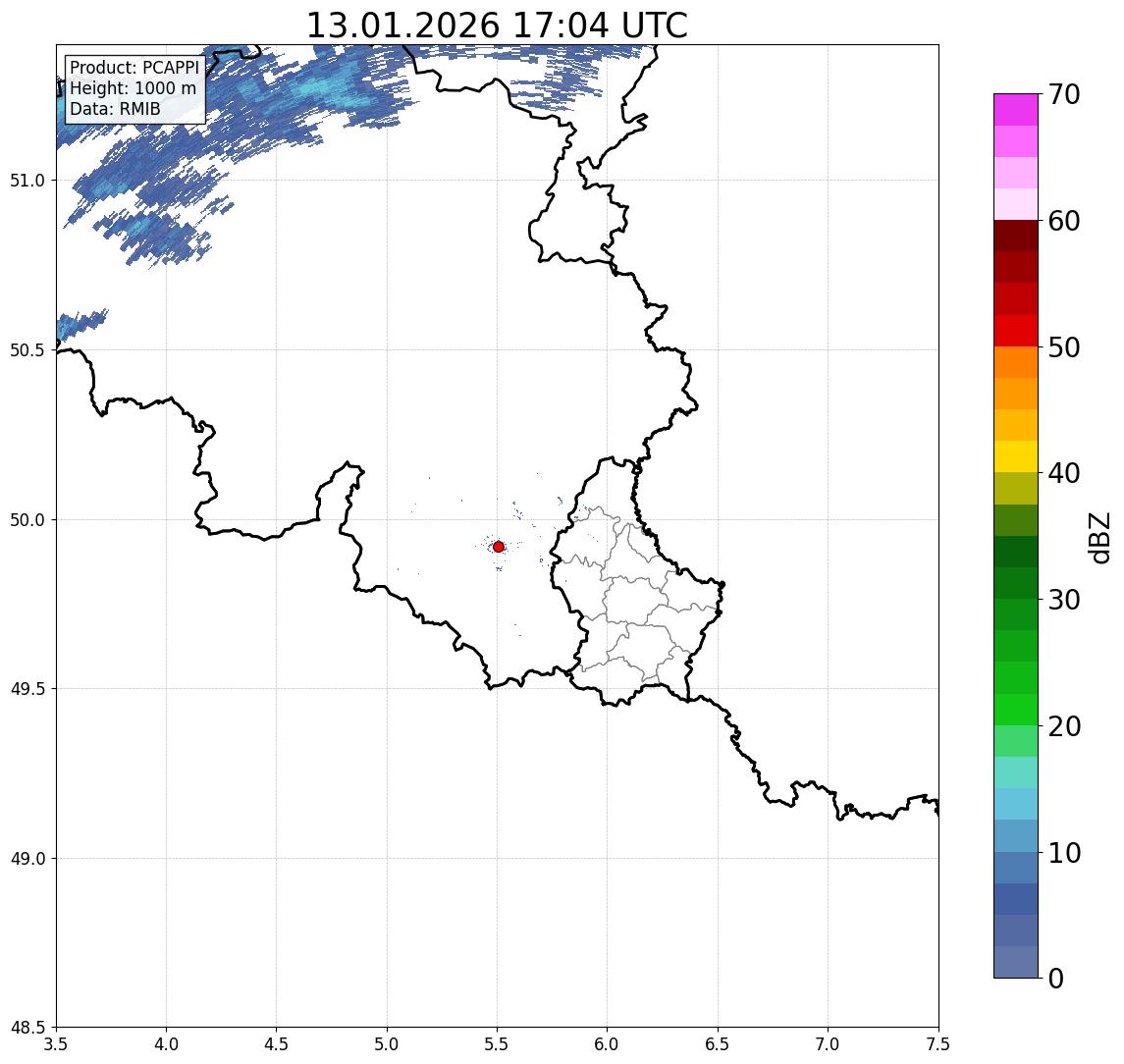1124x1064 pixels.
Task: Click colorbar tick label 60
Action: click(1064, 221)
